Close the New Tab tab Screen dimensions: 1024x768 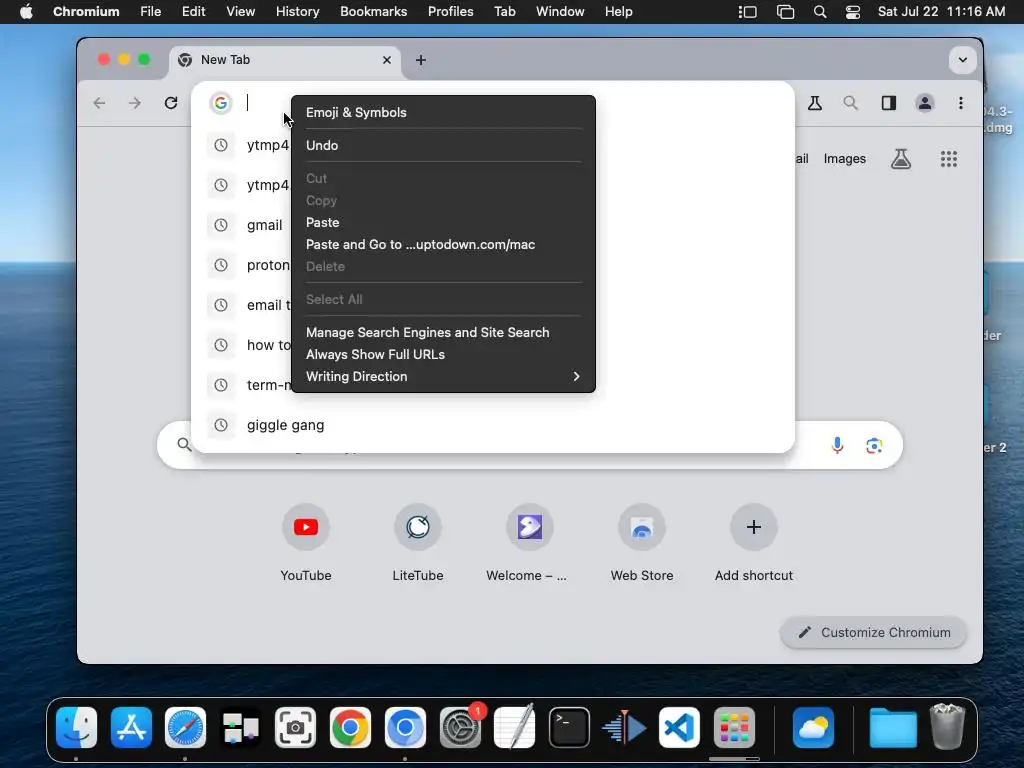click(x=387, y=60)
